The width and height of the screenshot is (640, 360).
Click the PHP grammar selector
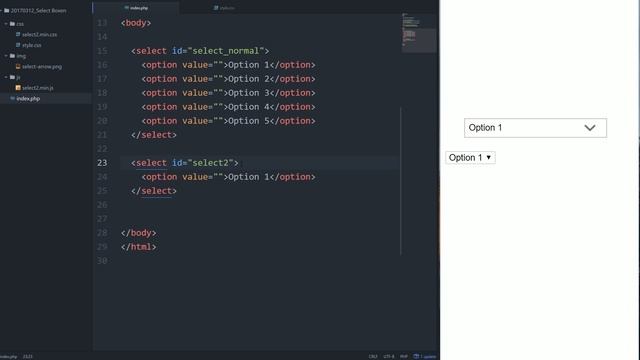click(404, 356)
